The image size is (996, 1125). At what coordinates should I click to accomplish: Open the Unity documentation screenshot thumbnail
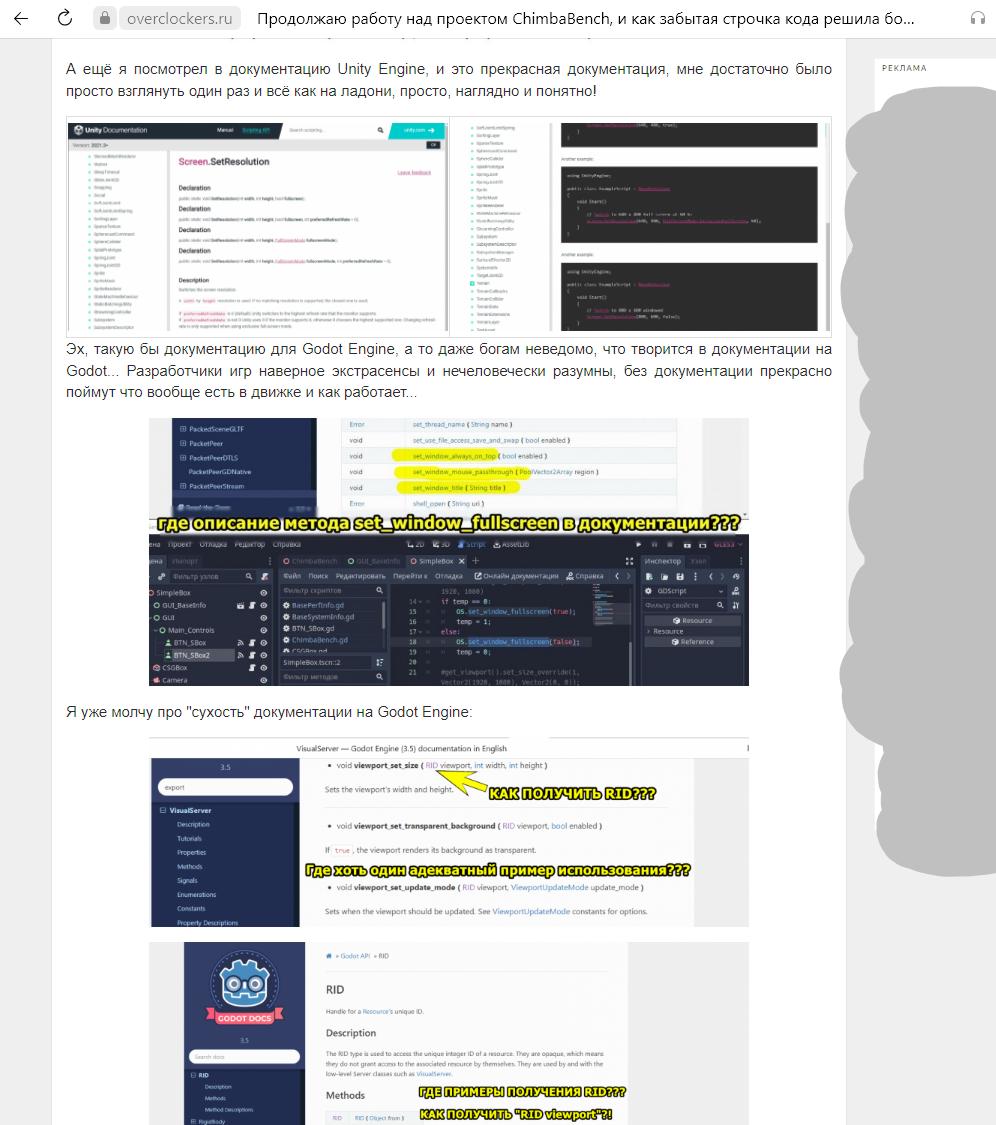(x=448, y=227)
